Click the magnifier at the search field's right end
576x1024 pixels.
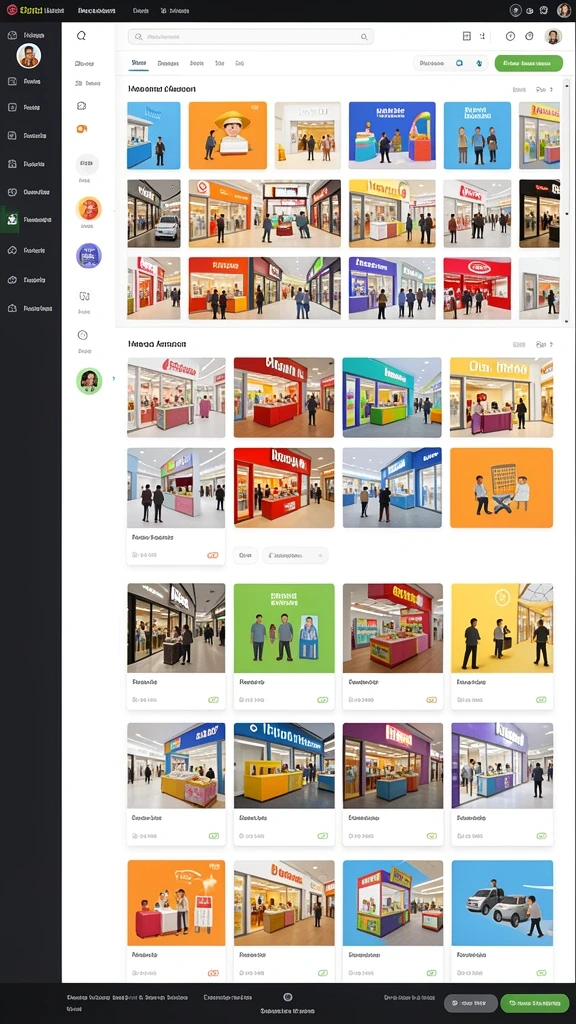click(364, 37)
